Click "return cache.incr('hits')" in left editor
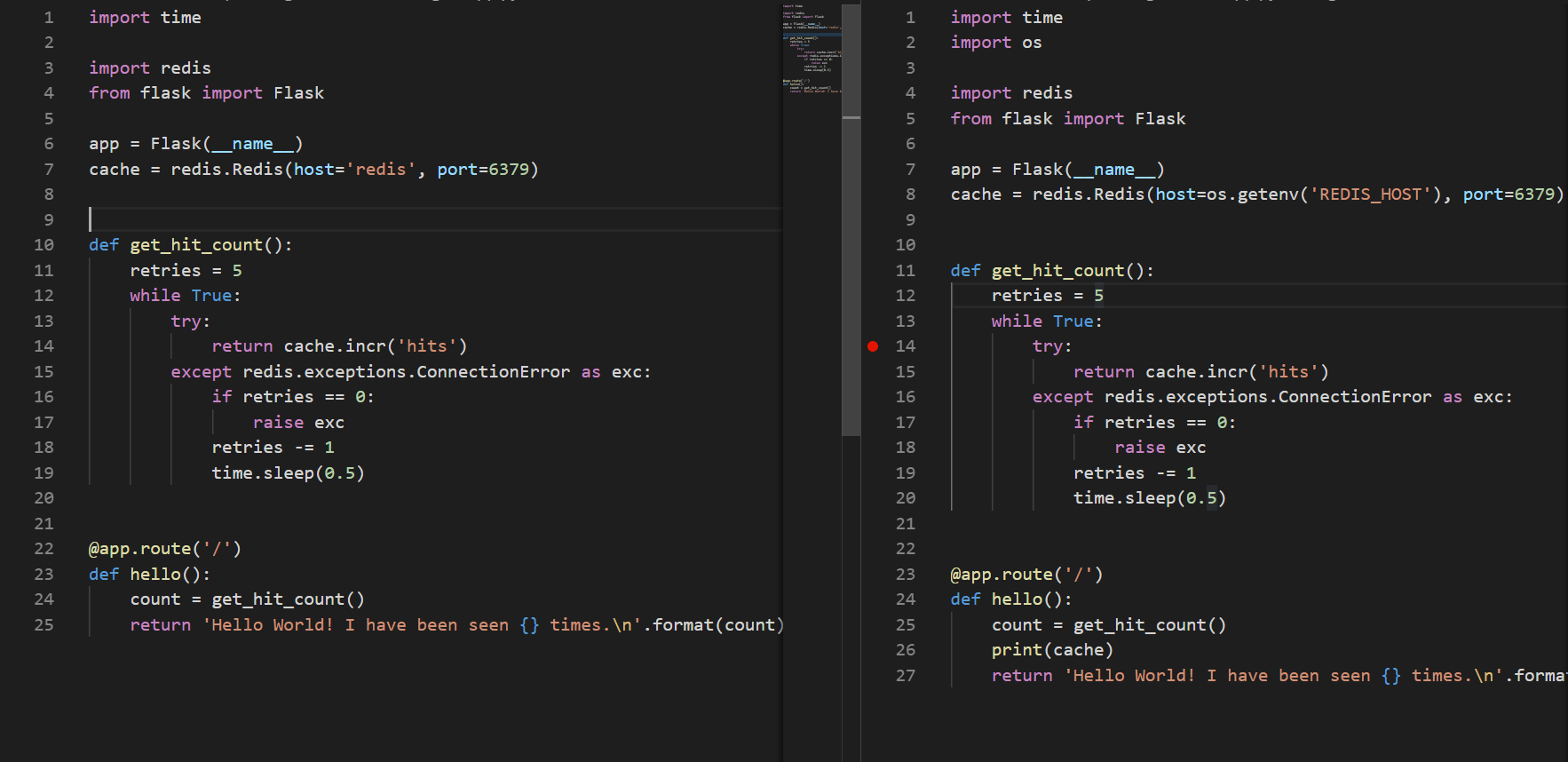Image resolution: width=1568 pixels, height=762 pixels. pos(339,346)
